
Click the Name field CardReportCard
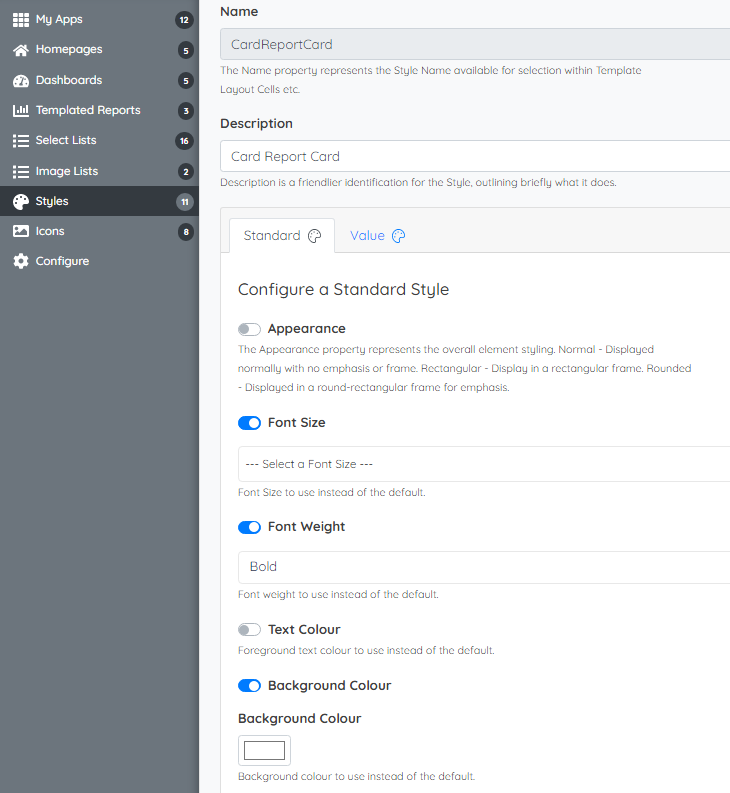coord(475,45)
